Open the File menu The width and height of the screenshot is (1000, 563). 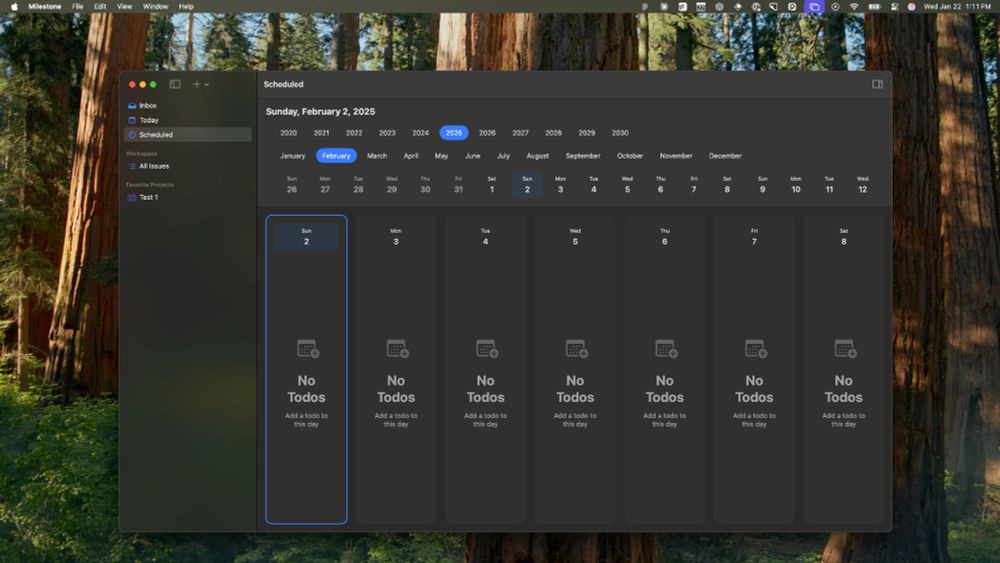[78, 6]
